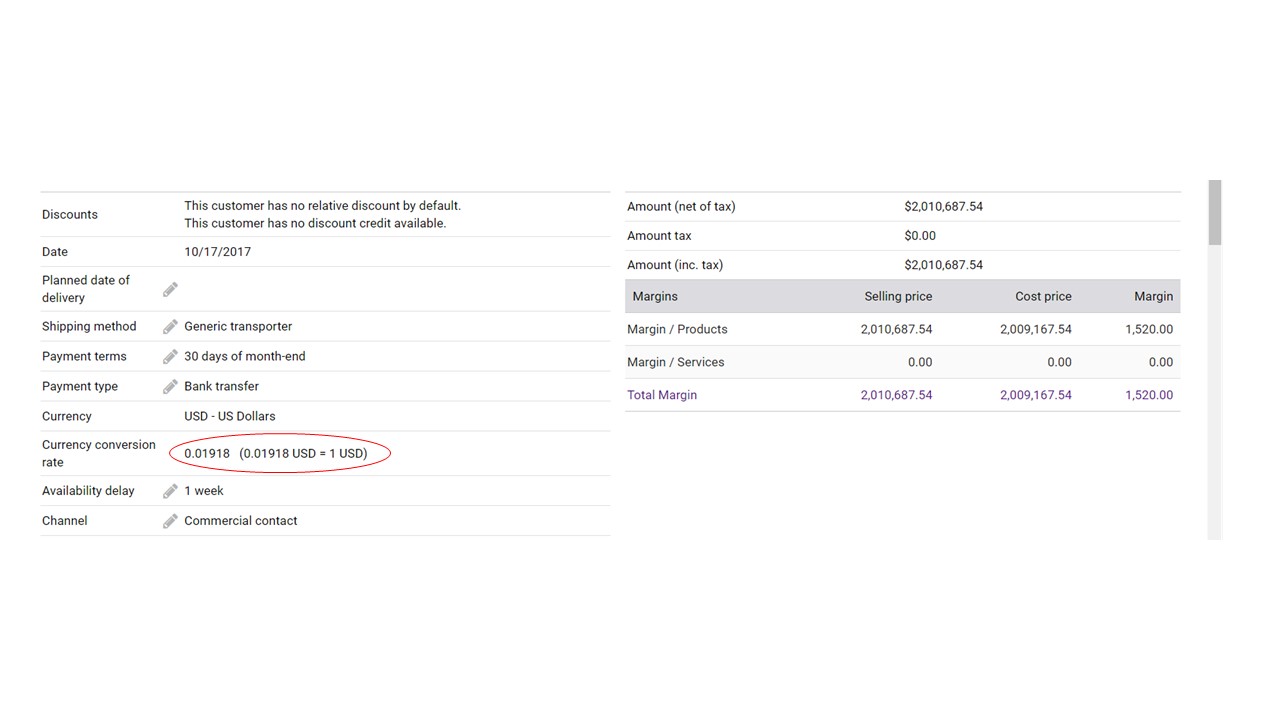Edit the planned date of delivery

[170, 289]
